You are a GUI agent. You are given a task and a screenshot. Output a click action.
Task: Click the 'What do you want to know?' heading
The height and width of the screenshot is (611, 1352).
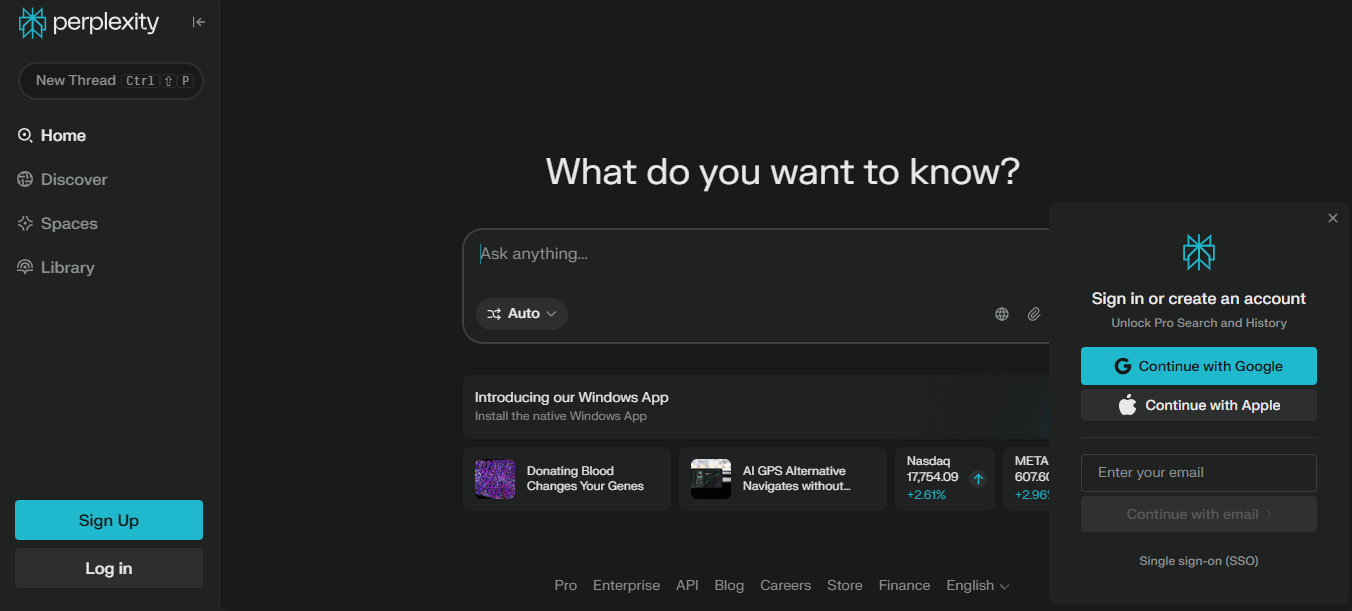[x=783, y=171]
